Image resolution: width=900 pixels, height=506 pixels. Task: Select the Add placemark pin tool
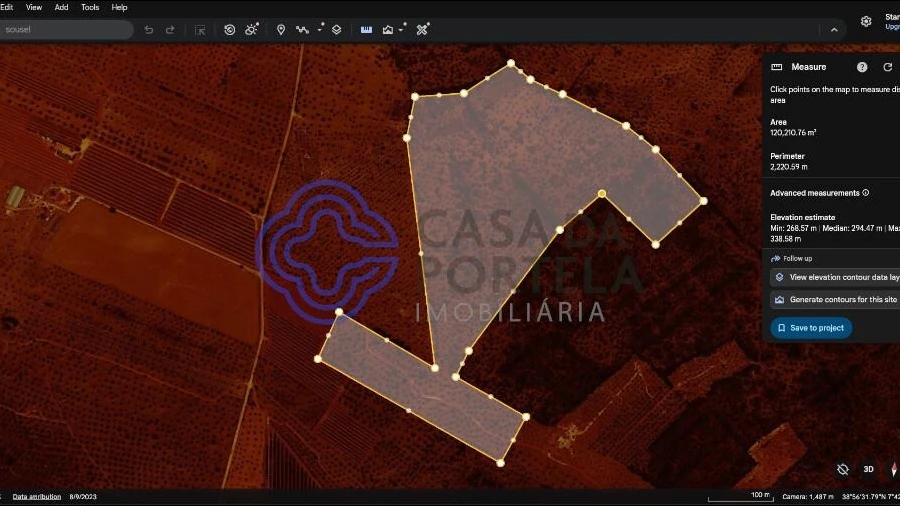point(281,30)
